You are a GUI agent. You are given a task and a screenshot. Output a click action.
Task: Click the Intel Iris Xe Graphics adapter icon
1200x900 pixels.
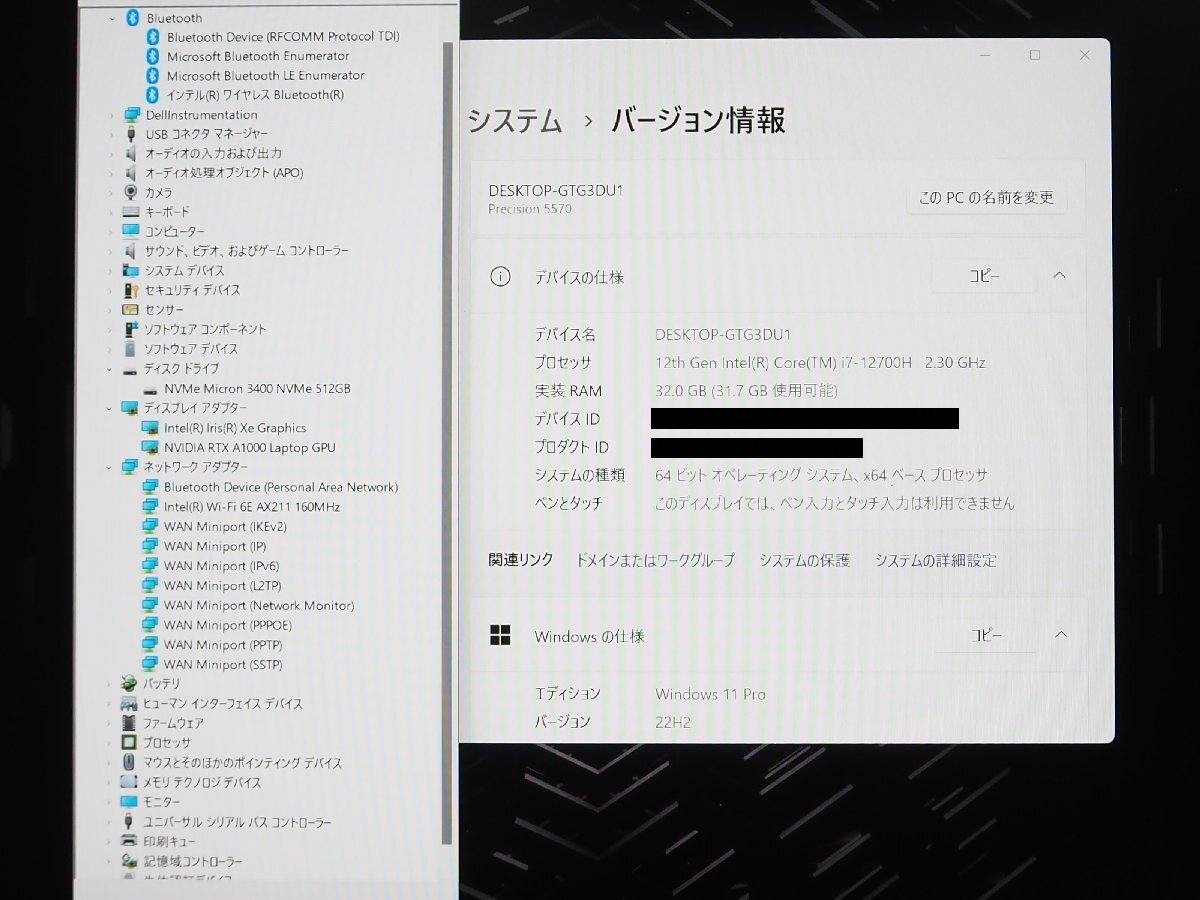[150, 428]
